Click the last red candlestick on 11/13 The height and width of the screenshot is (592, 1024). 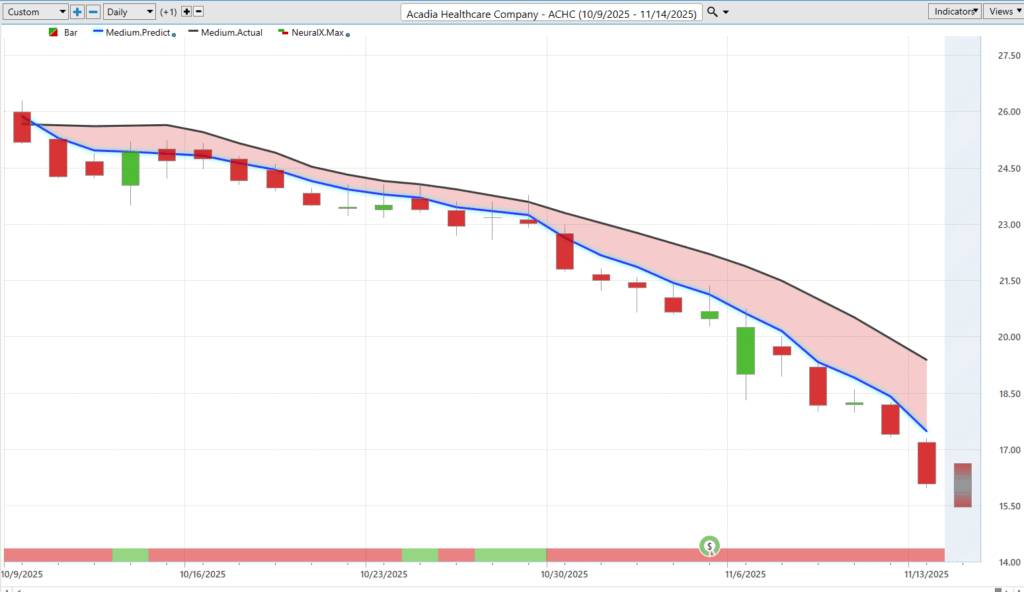click(926, 463)
